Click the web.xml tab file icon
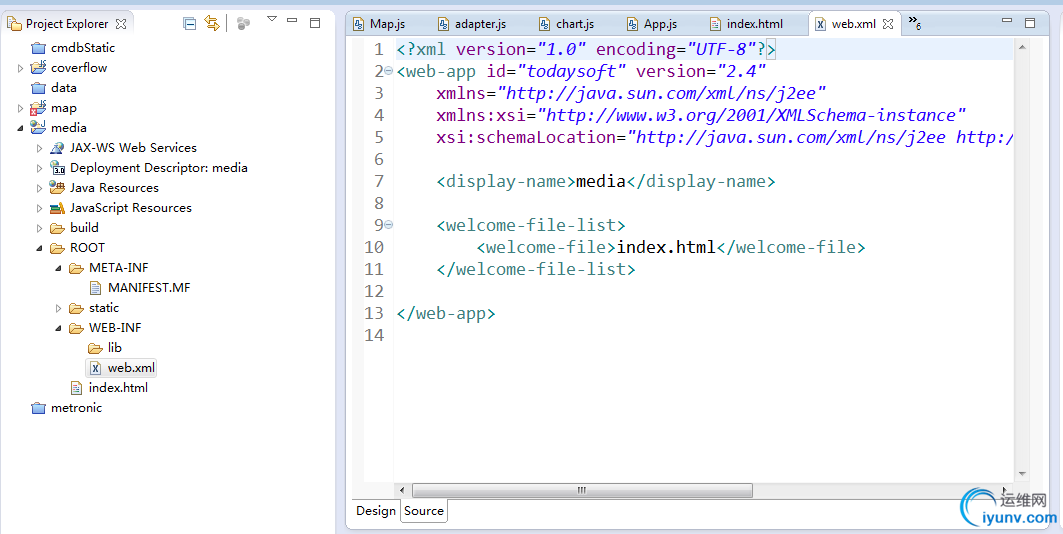 [x=820, y=24]
